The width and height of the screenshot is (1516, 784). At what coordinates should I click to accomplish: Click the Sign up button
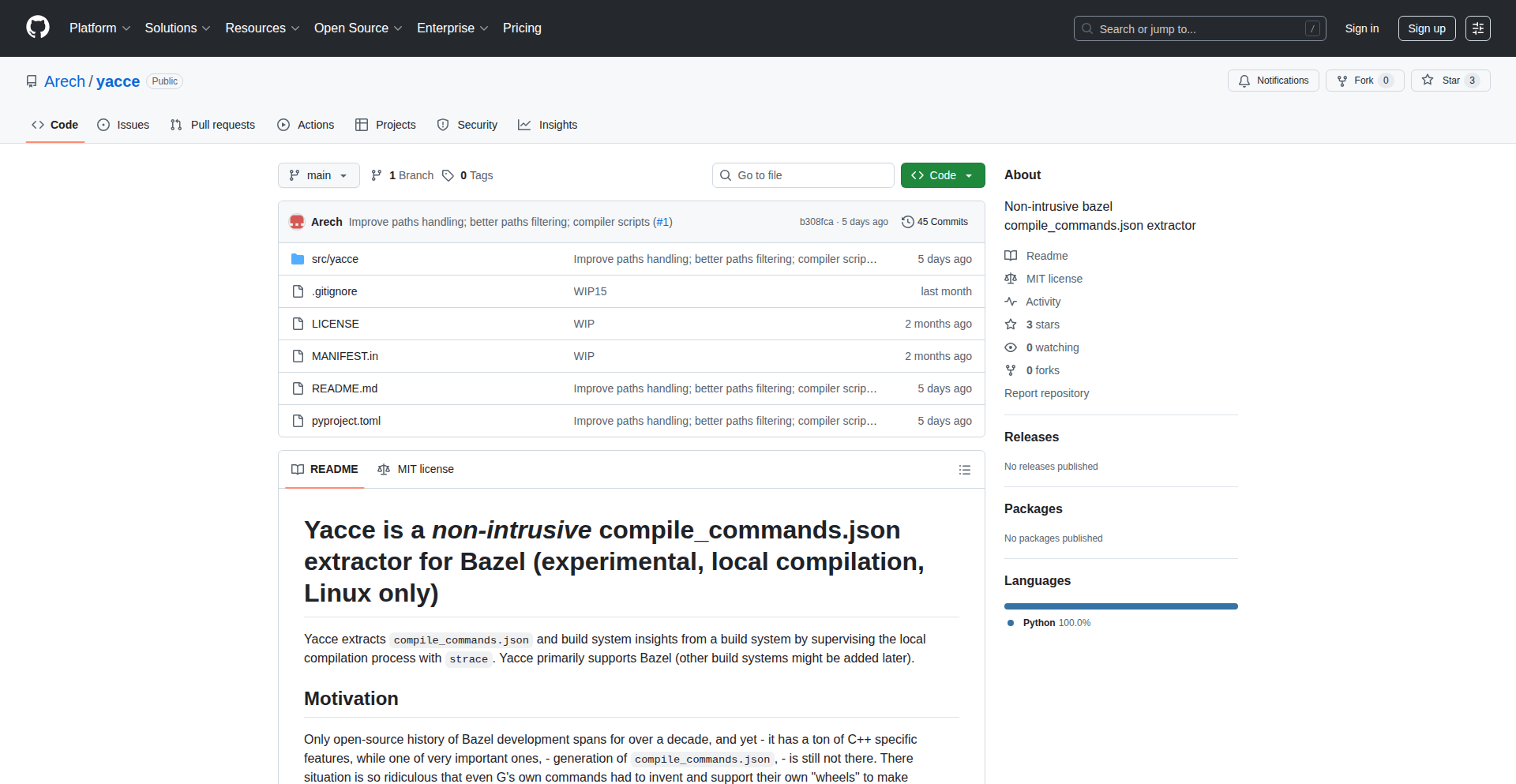pyautogui.click(x=1426, y=28)
